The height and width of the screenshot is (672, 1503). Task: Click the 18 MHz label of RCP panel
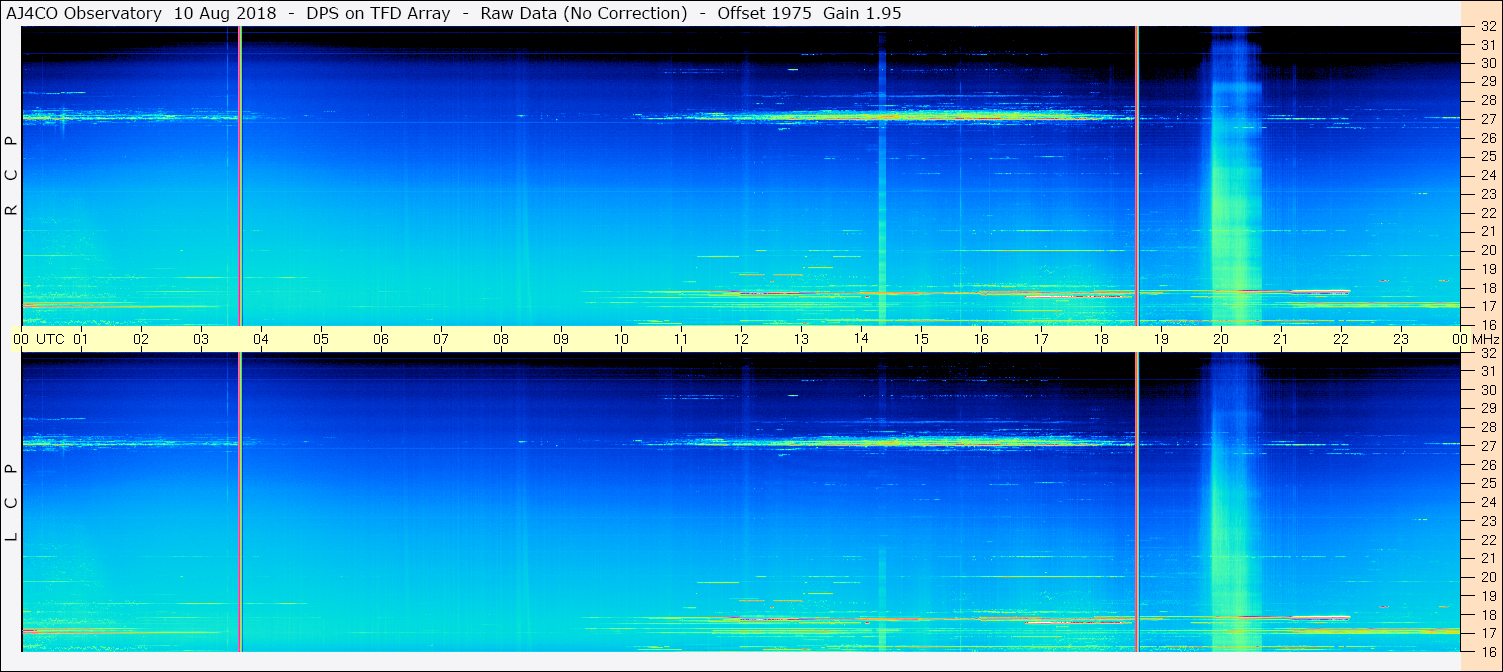point(1488,288)
